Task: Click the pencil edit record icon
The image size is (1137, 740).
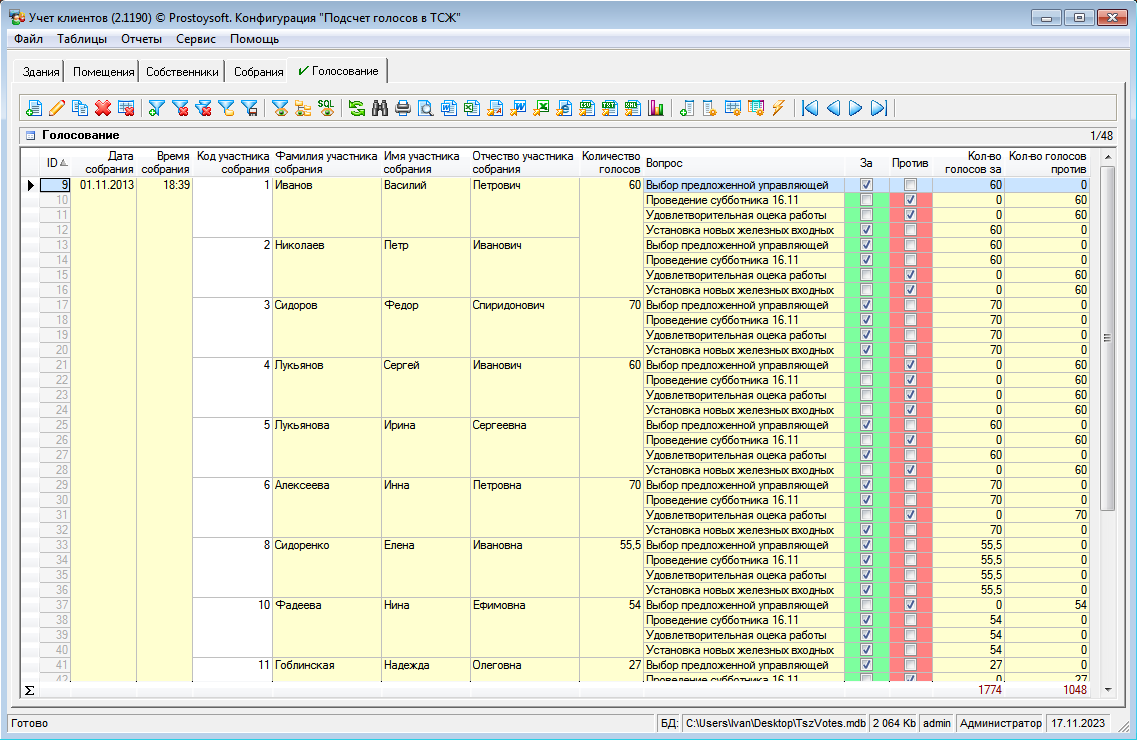Action: pyautogui.click(x=57, y=108)
